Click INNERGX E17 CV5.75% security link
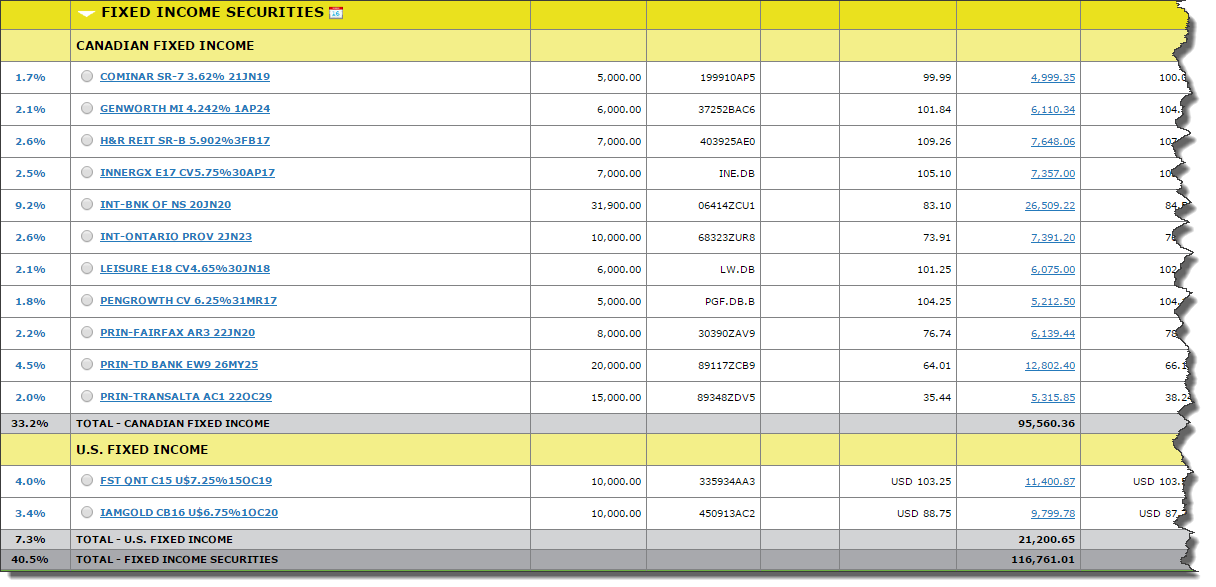 [x=187, y=173]
